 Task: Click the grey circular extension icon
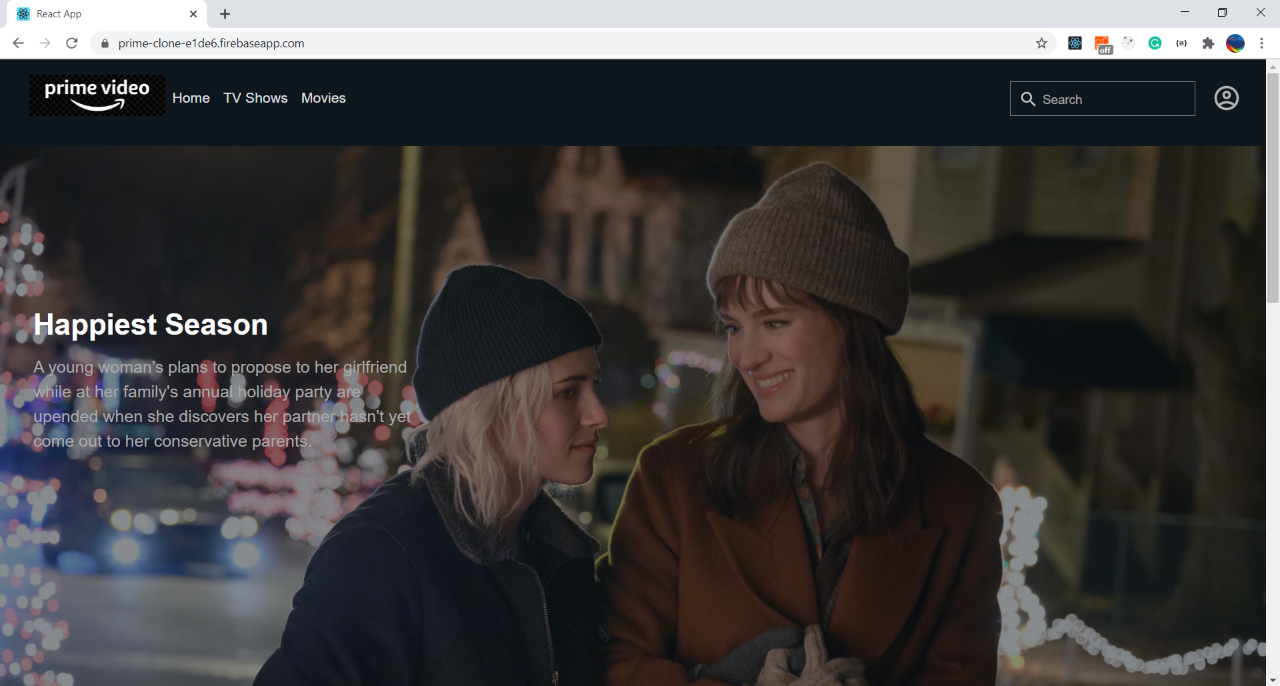point(1129,43)
